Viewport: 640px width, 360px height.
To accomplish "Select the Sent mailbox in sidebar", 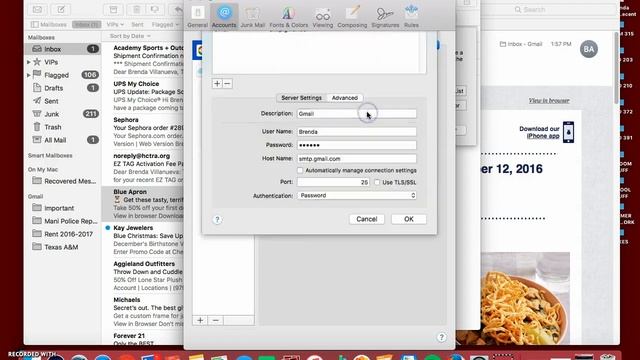I will click(62, 101).
